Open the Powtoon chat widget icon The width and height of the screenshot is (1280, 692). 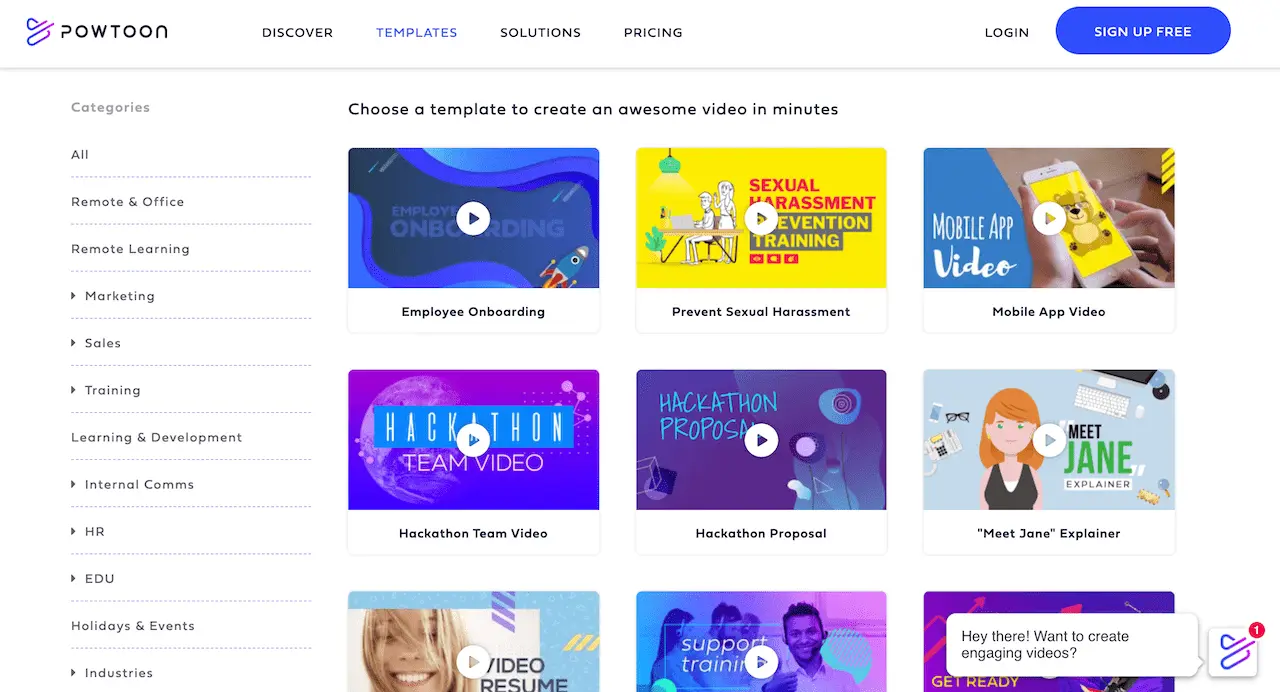pyautogui.click(x=1233, y=652)
